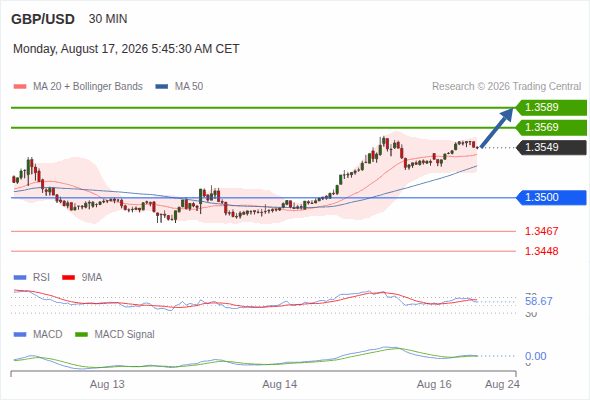Viewport: 590px width, 400px height.
Task: Click the Aug 13 date on the timeline
Action: click(107, 385)
